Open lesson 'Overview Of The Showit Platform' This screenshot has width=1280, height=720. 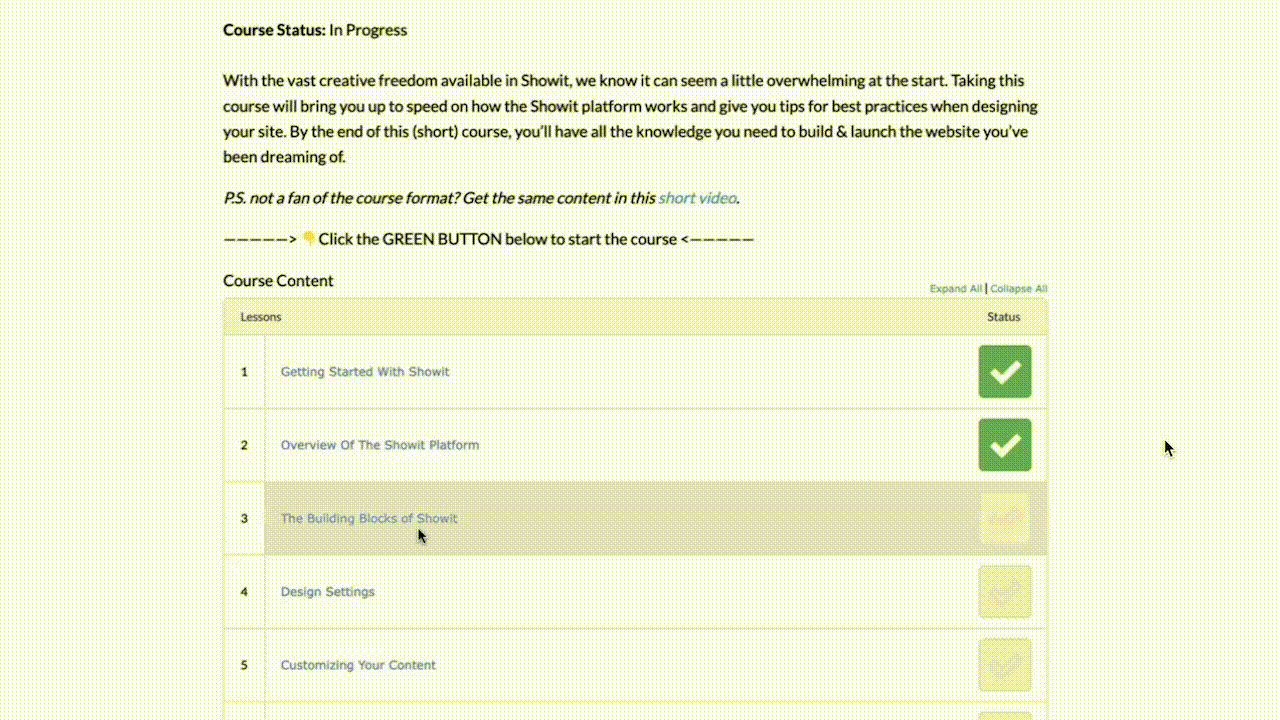(x=379, y=445)
